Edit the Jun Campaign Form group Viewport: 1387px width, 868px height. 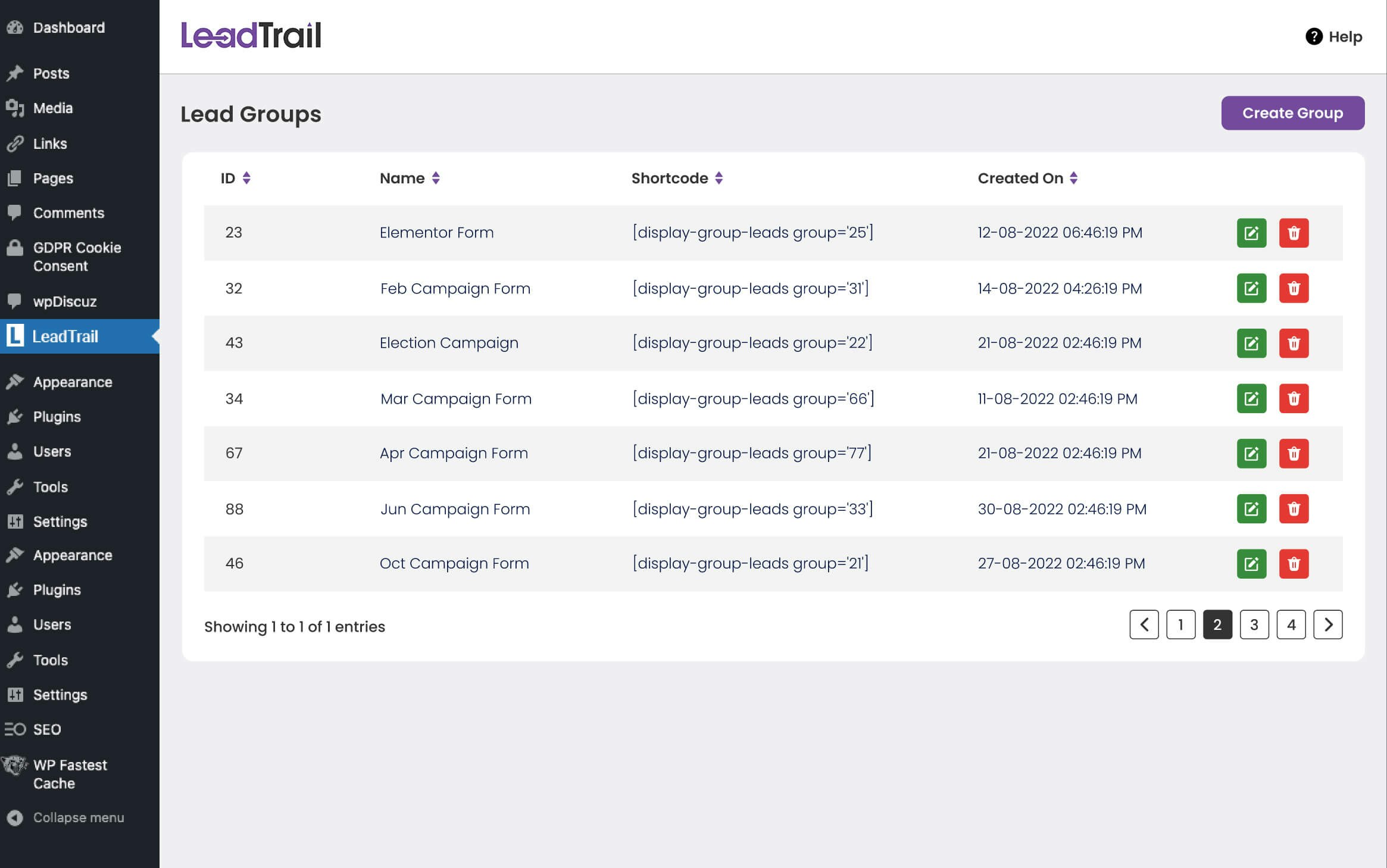(x=1251, y=508)
